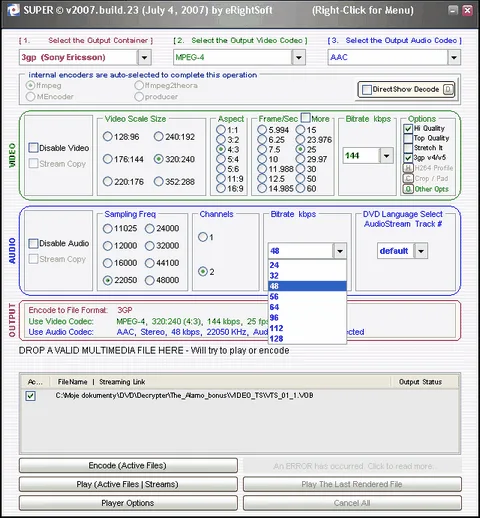This screenshot has height=518, width=480.
Task: Select video scale size 176:144
Action: 107,159
